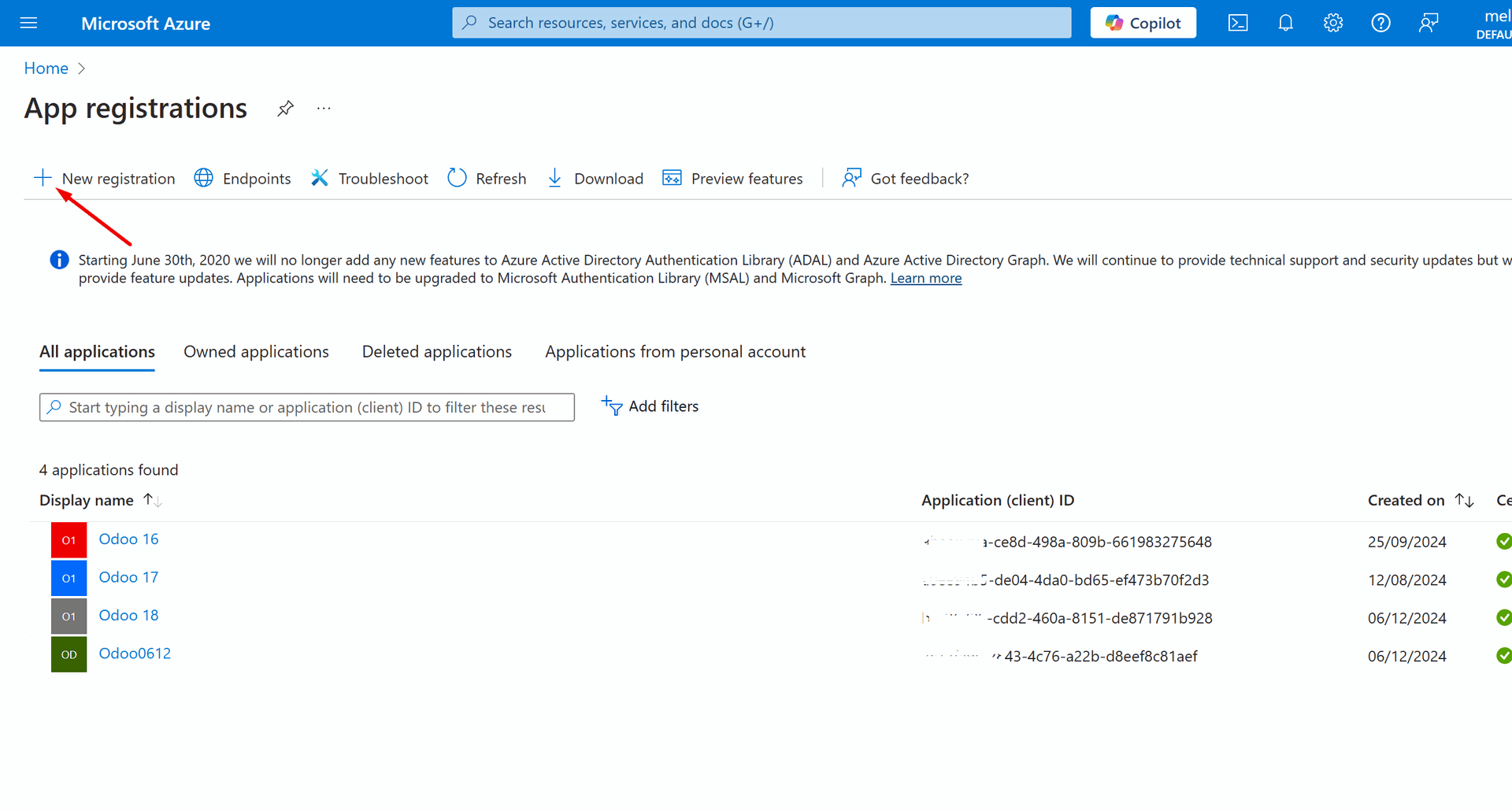Select the client ID ending de871791b928

coord(1067,618)
